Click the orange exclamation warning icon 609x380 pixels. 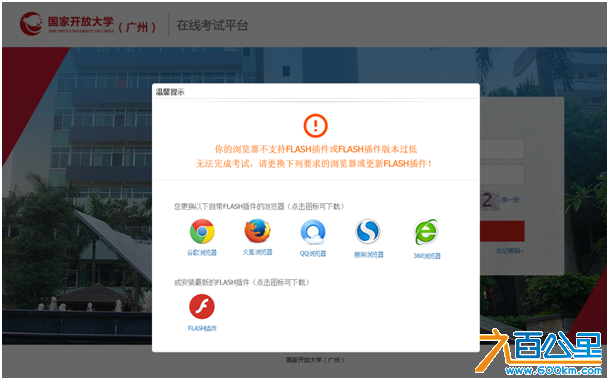click(x=315, y=126)
